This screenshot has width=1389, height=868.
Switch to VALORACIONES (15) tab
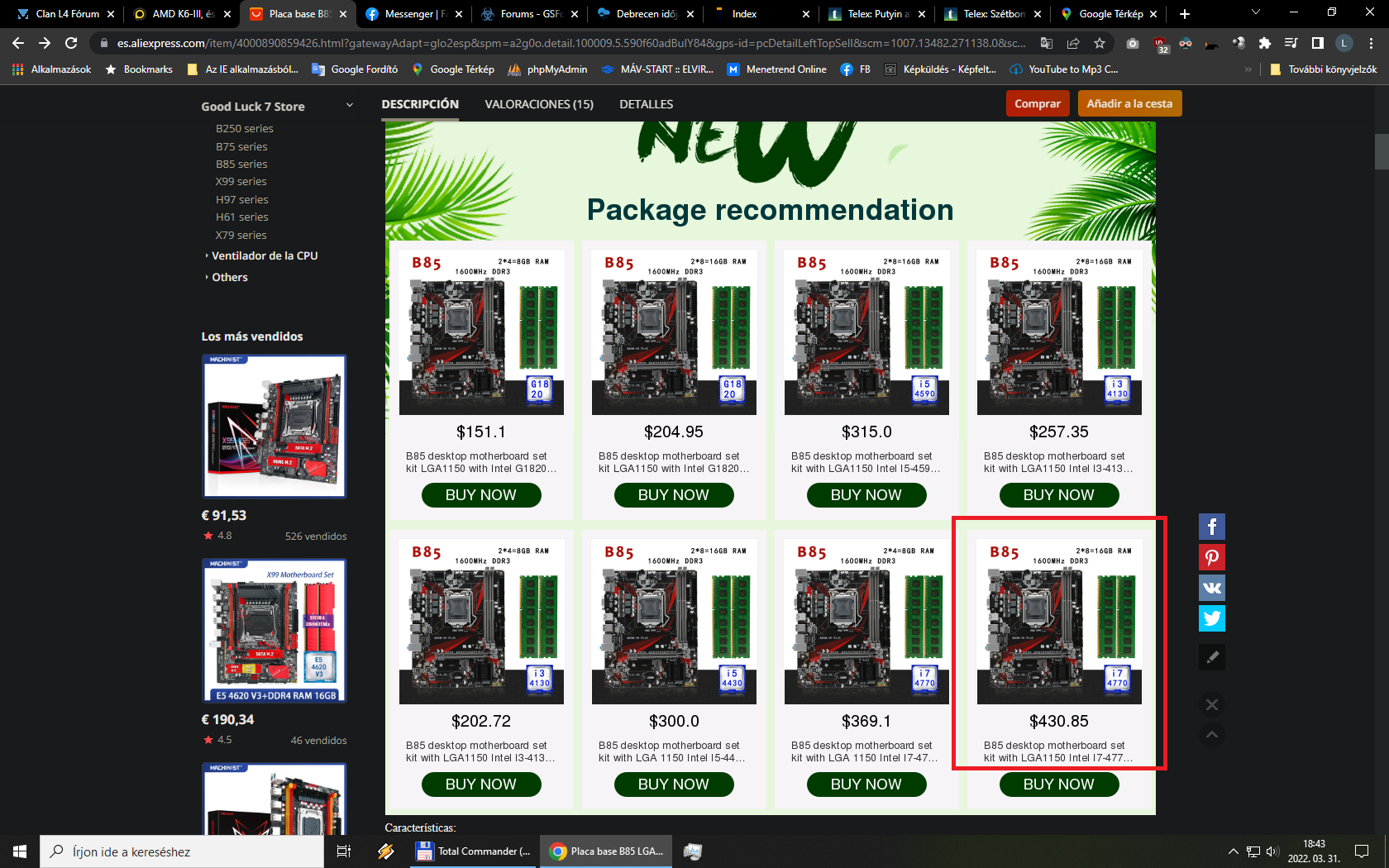pos(539,104)
